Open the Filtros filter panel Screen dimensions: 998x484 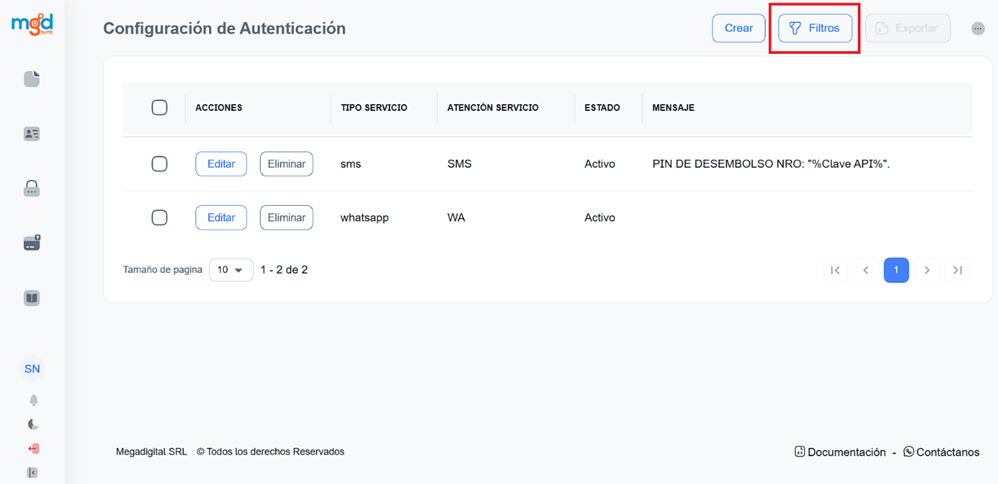click(815, 28)
